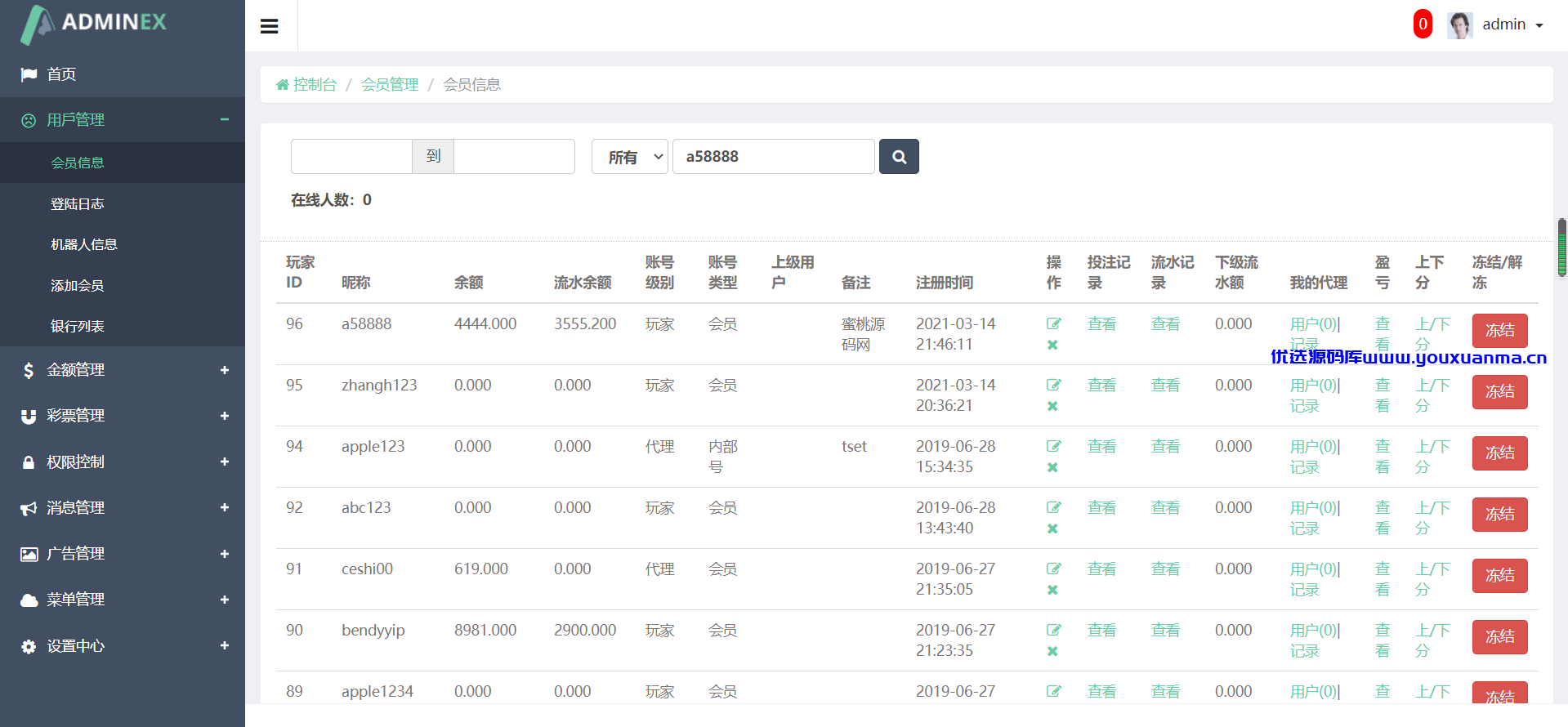Edit user bendyyip with the pencil icon
1568x727 pixels.
pyautogui.click(x=1053, y=631)
